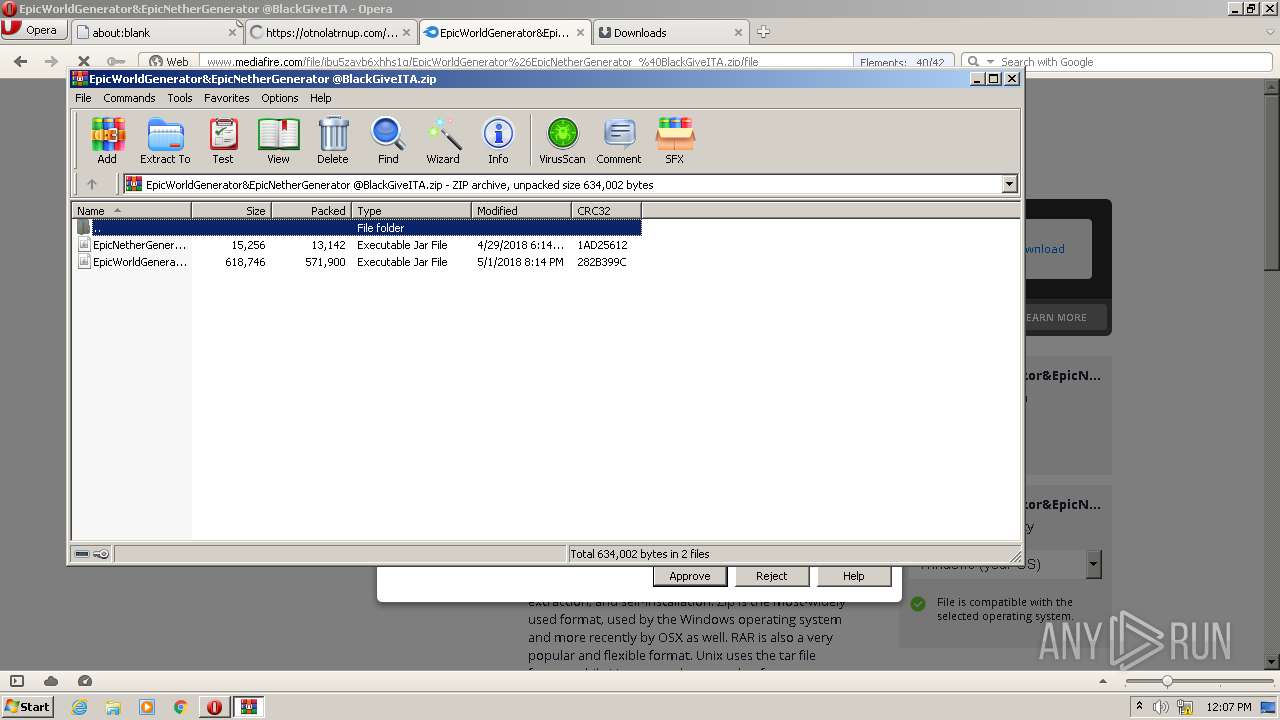Switch to the about:blank tab
This screenshot has height=720, width=1280.
pos(156,32)
